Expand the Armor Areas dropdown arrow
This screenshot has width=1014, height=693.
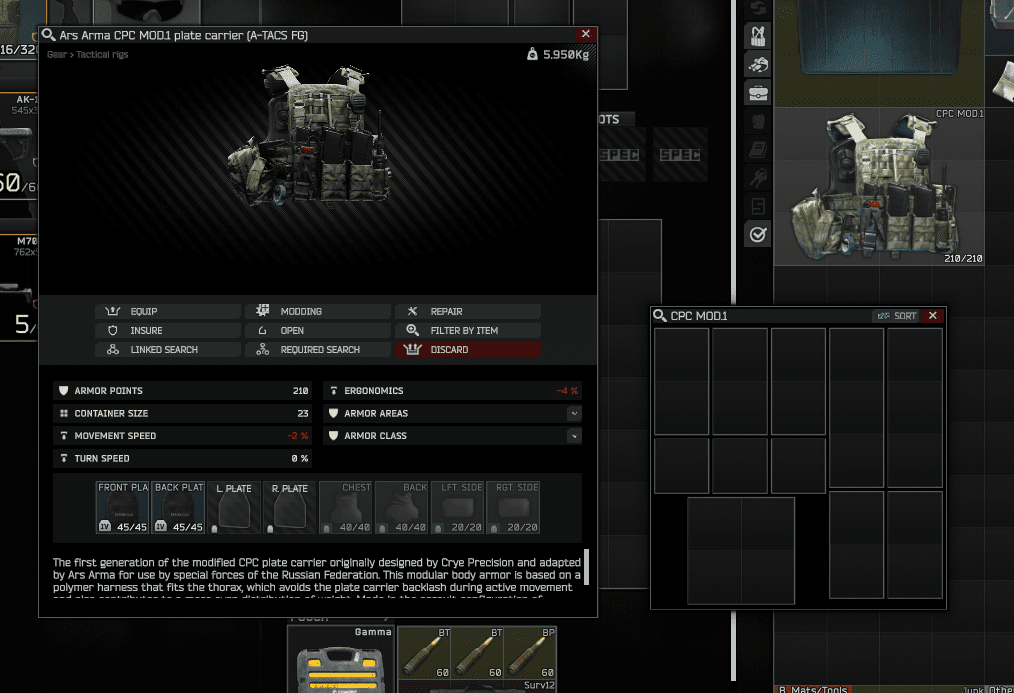(574, 413)
